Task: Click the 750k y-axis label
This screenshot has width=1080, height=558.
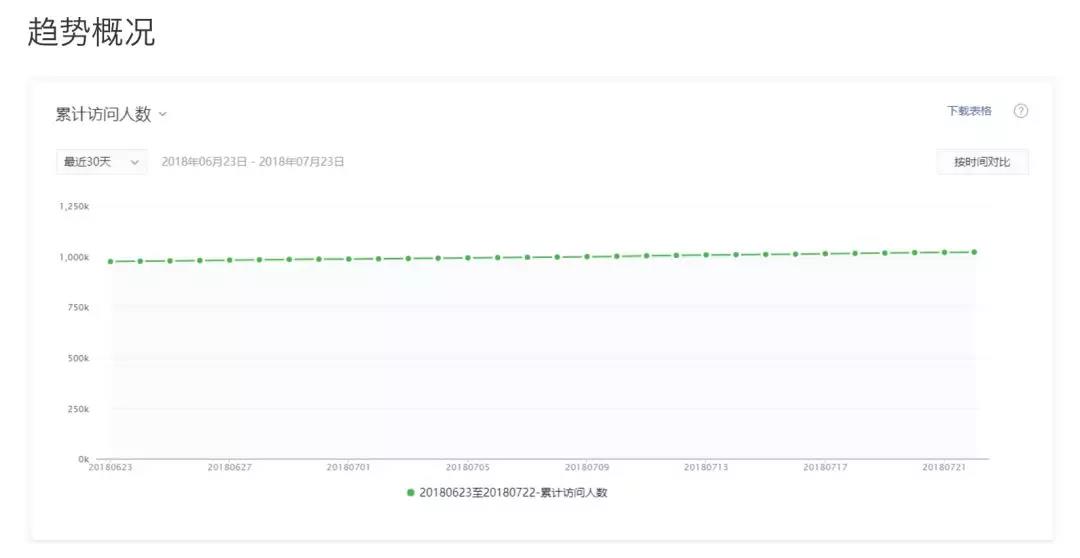Action: (x=79, y=307)
